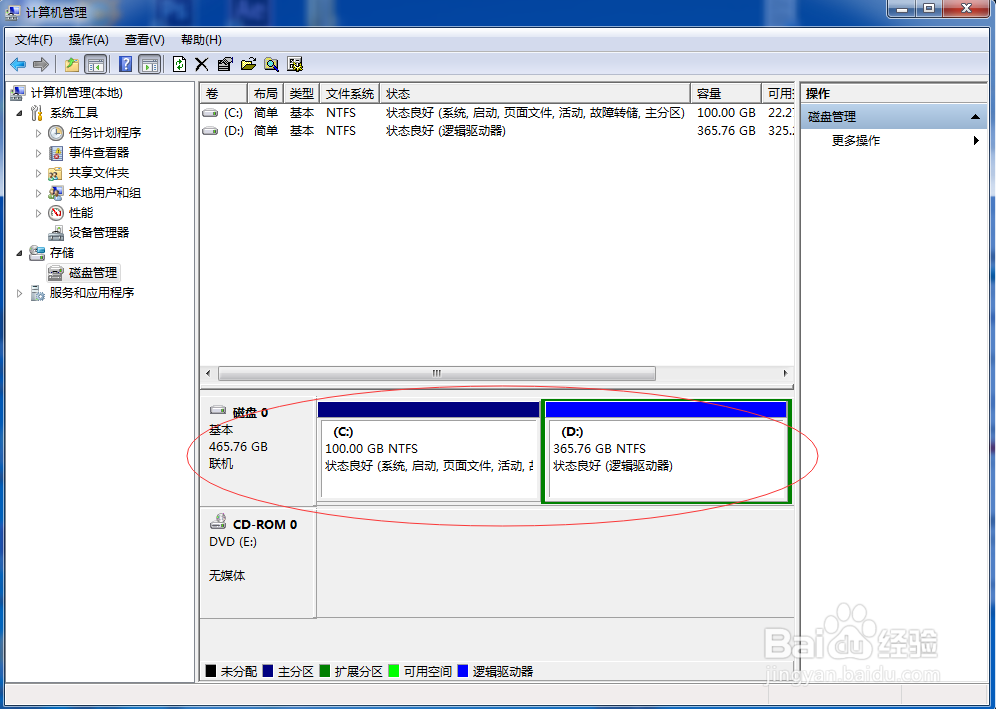Screen dimensions: 996x709
Task: Click the gray Forward arrow in toolbar
Action: coord(41,64)
